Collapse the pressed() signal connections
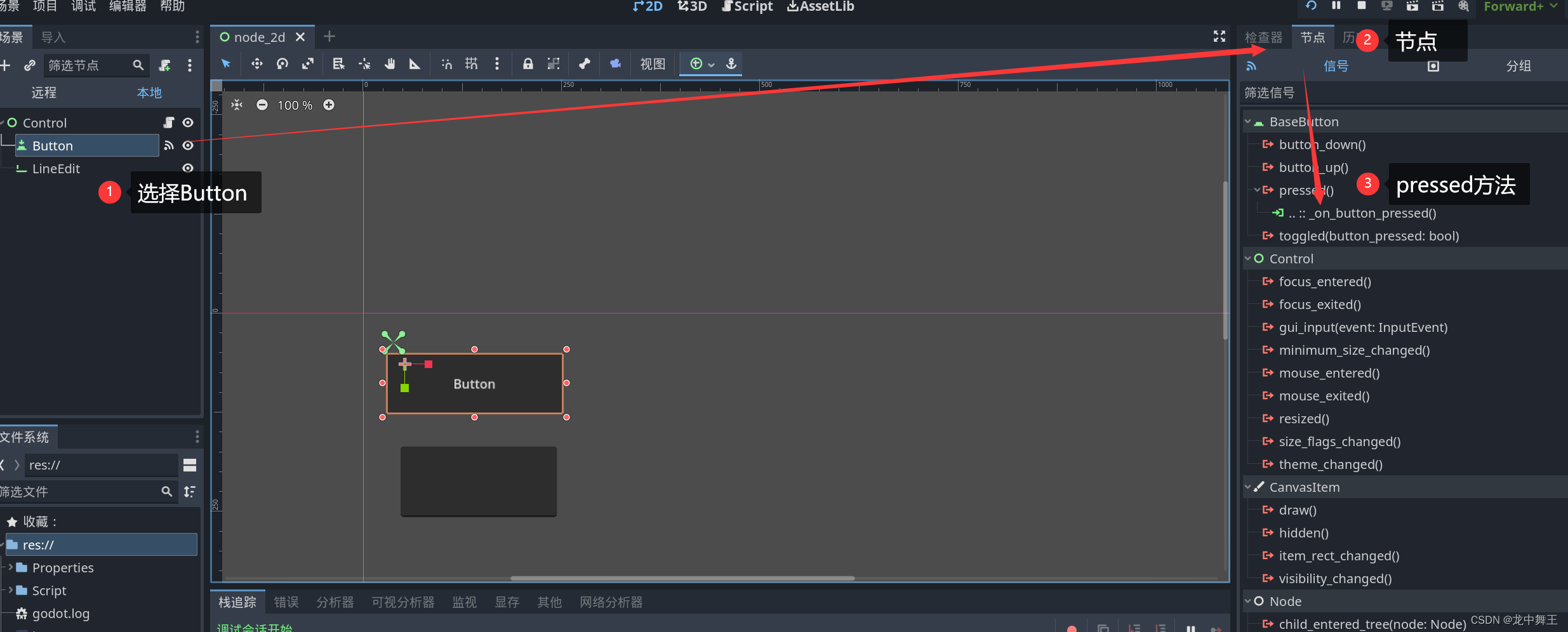Viewport: 1568px width, 632px height. [x=1258, y=190]
